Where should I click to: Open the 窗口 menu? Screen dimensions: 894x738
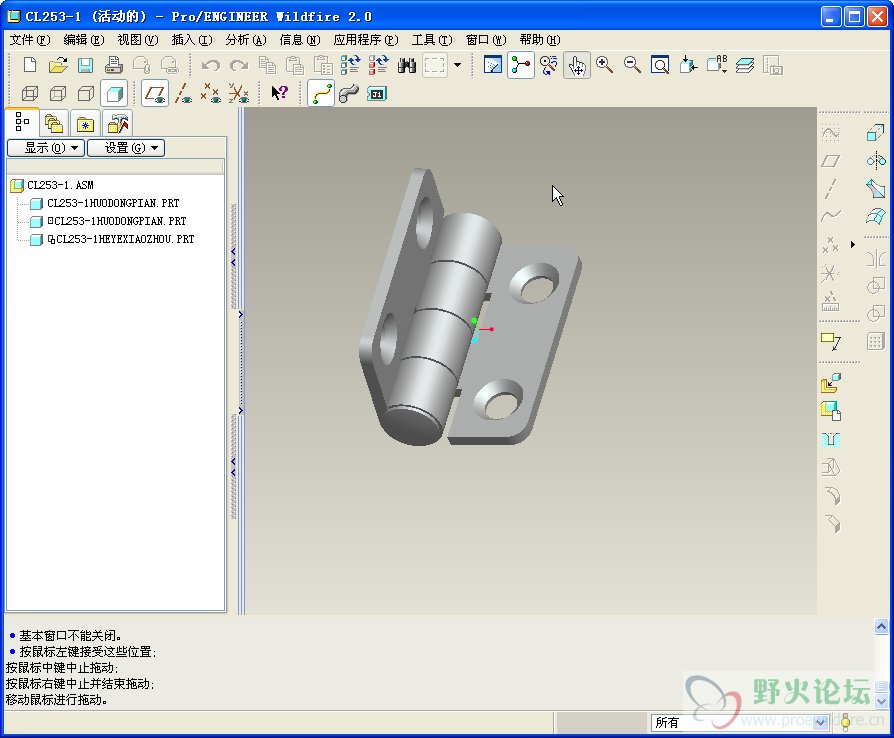pyautogui.click(x=486, y=39)
